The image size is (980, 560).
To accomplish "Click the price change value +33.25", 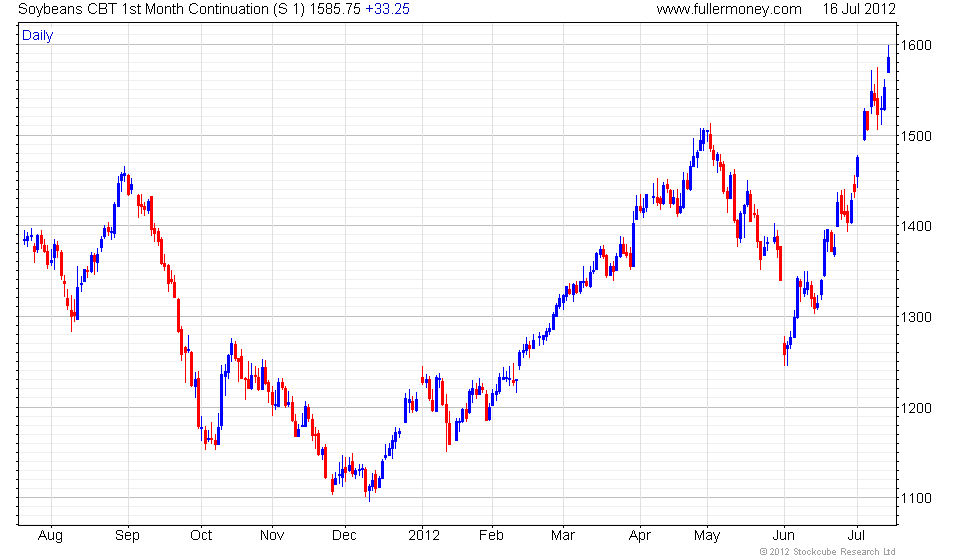I will (x=388, y=9).
